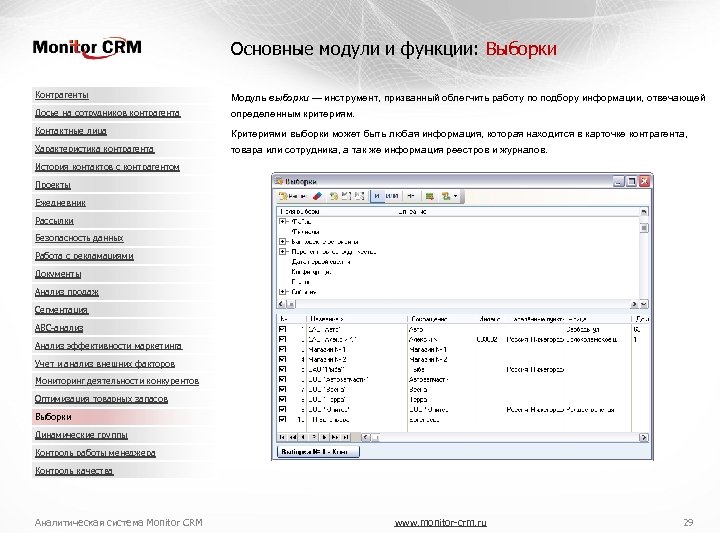Open История контактов с контрагентом link
The height and width of the screenshot is (540, 720).
point(107,167)
